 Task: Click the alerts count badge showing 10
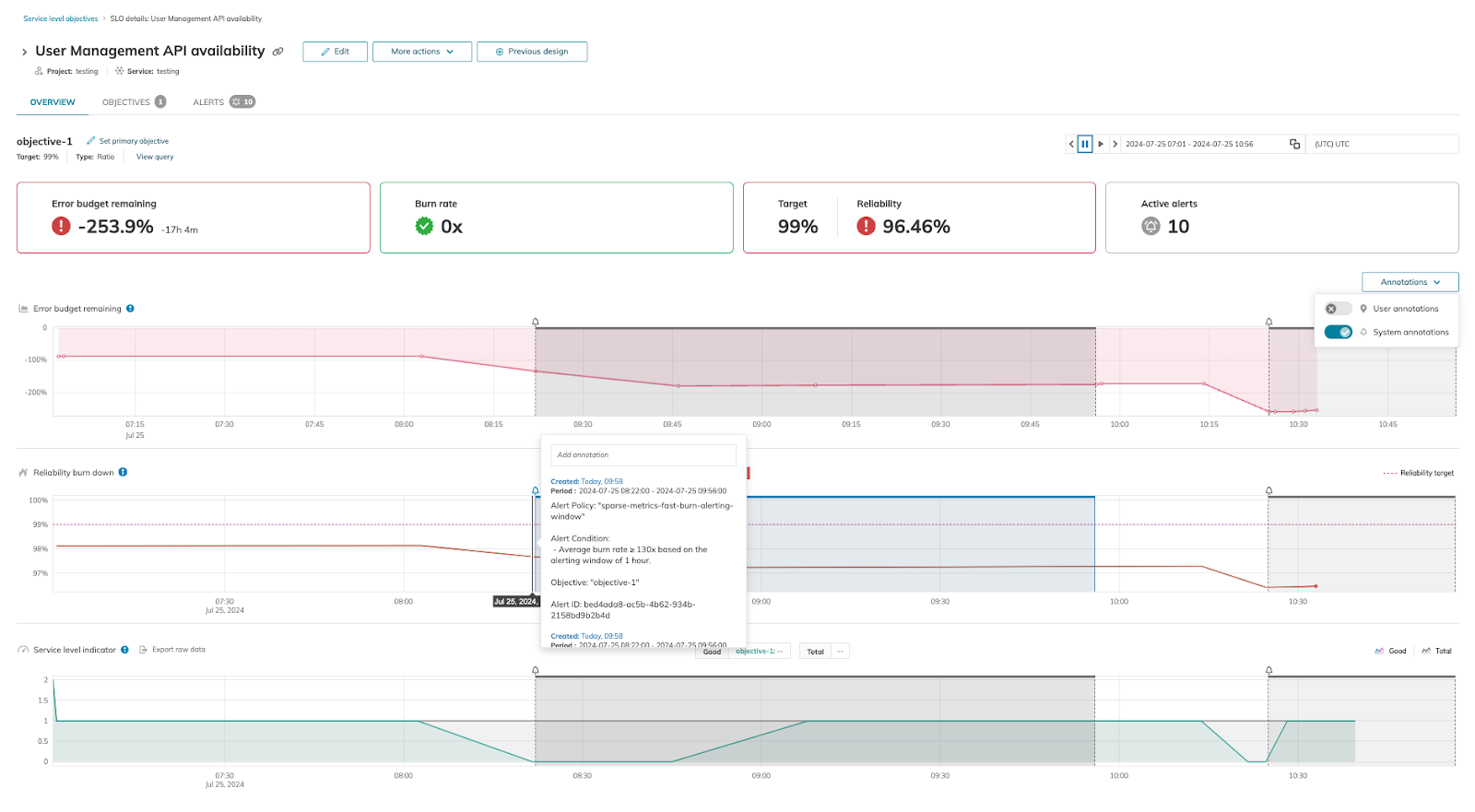(x=242, y=102)
